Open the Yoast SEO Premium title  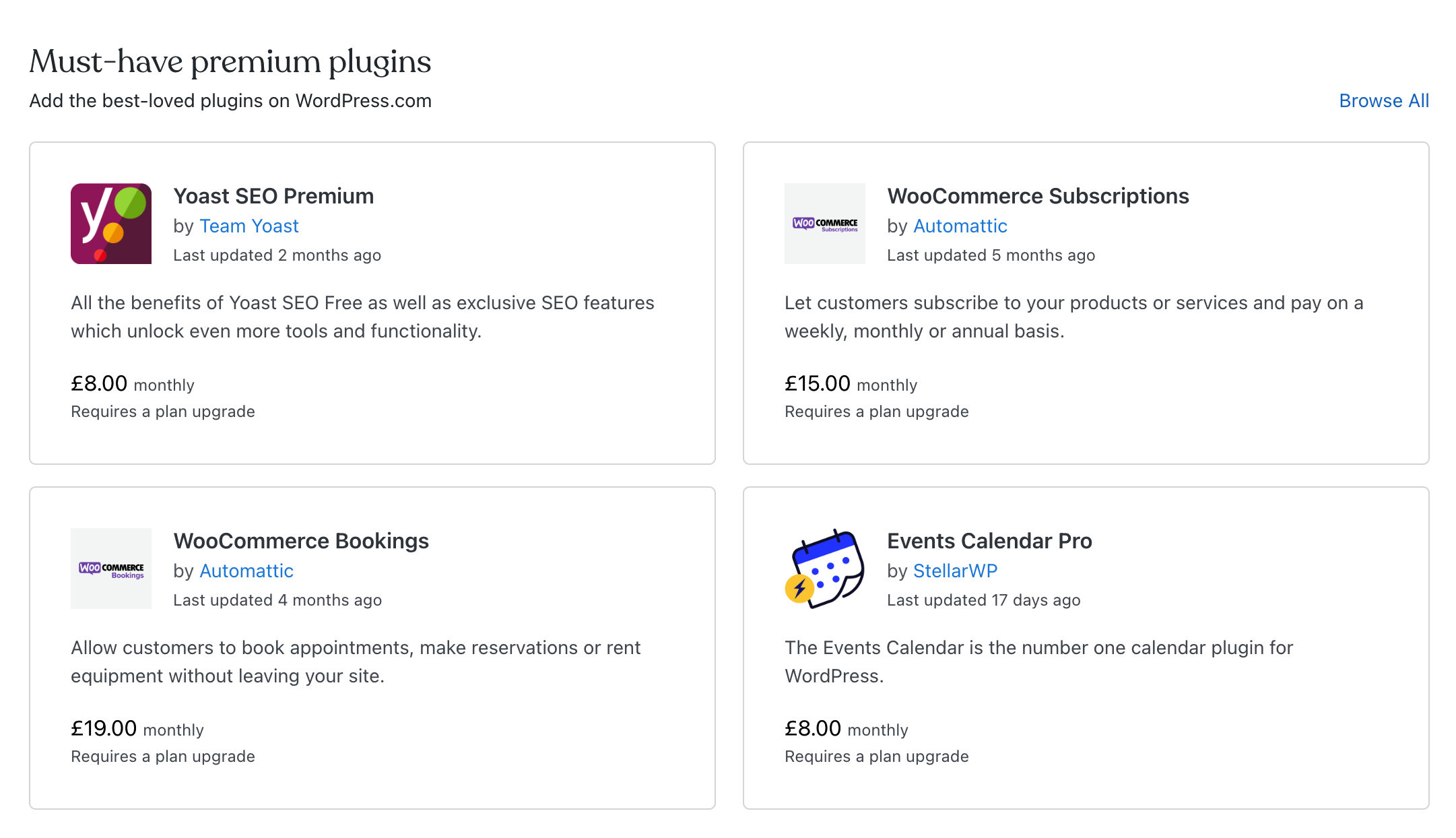pos(273,196)
